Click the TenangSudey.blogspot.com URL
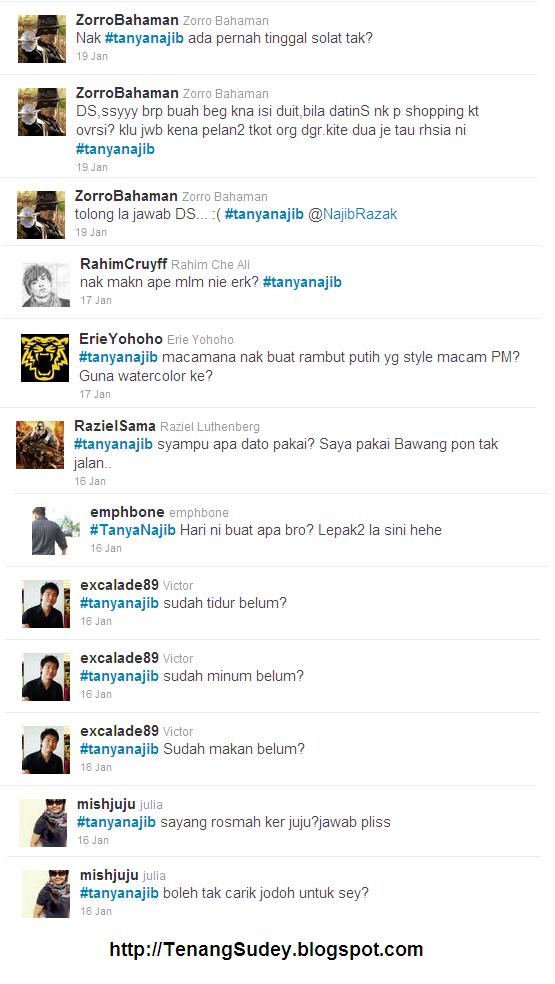The height and width of the screenshot is (984, 555). (x=266, y=949)
